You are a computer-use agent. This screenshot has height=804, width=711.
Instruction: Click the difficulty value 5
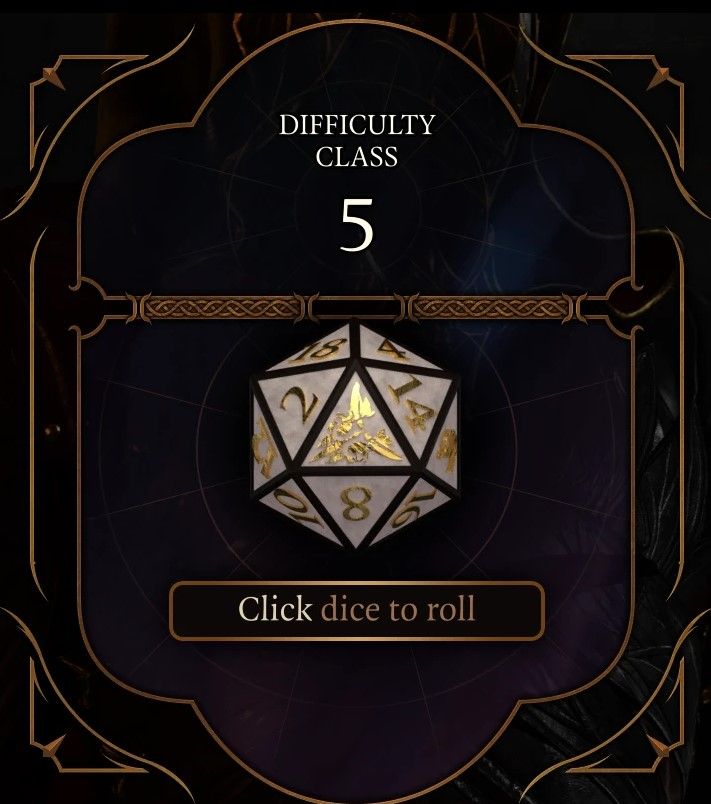click(x=356, y=225)
